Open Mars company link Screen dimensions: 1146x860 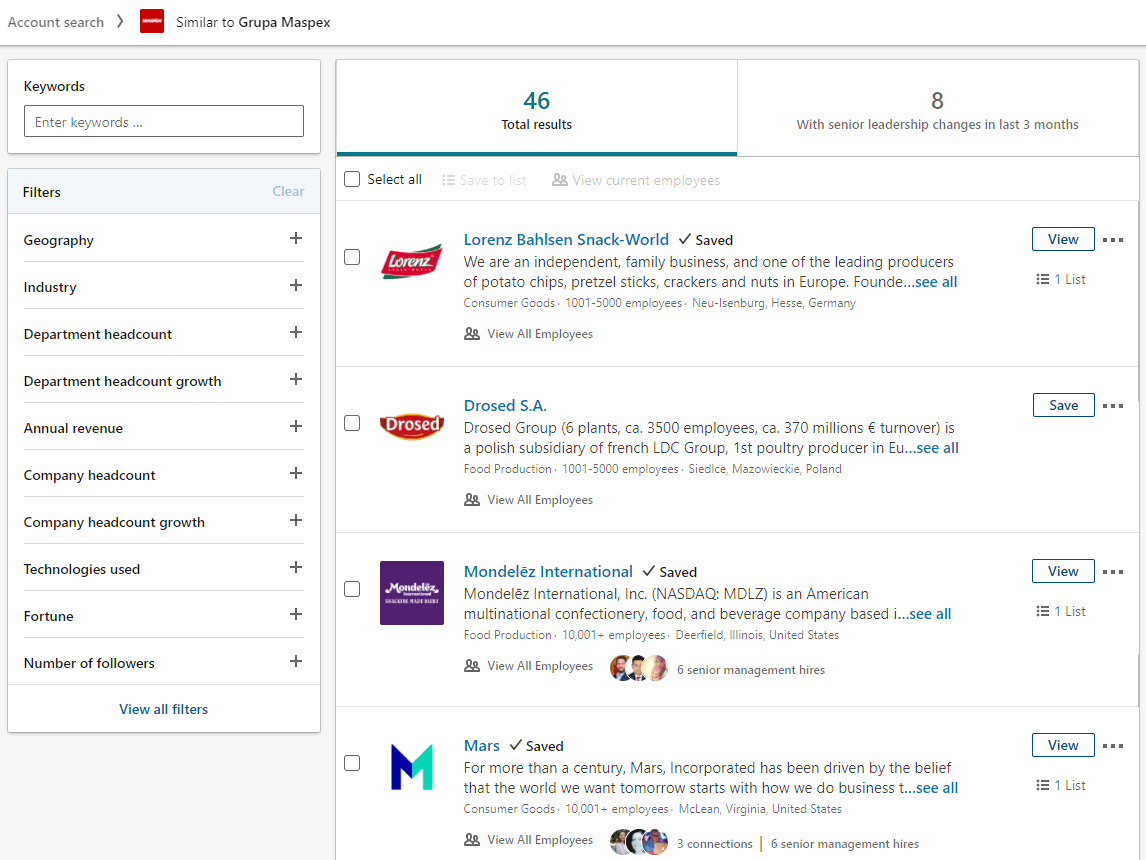[482, 745]
